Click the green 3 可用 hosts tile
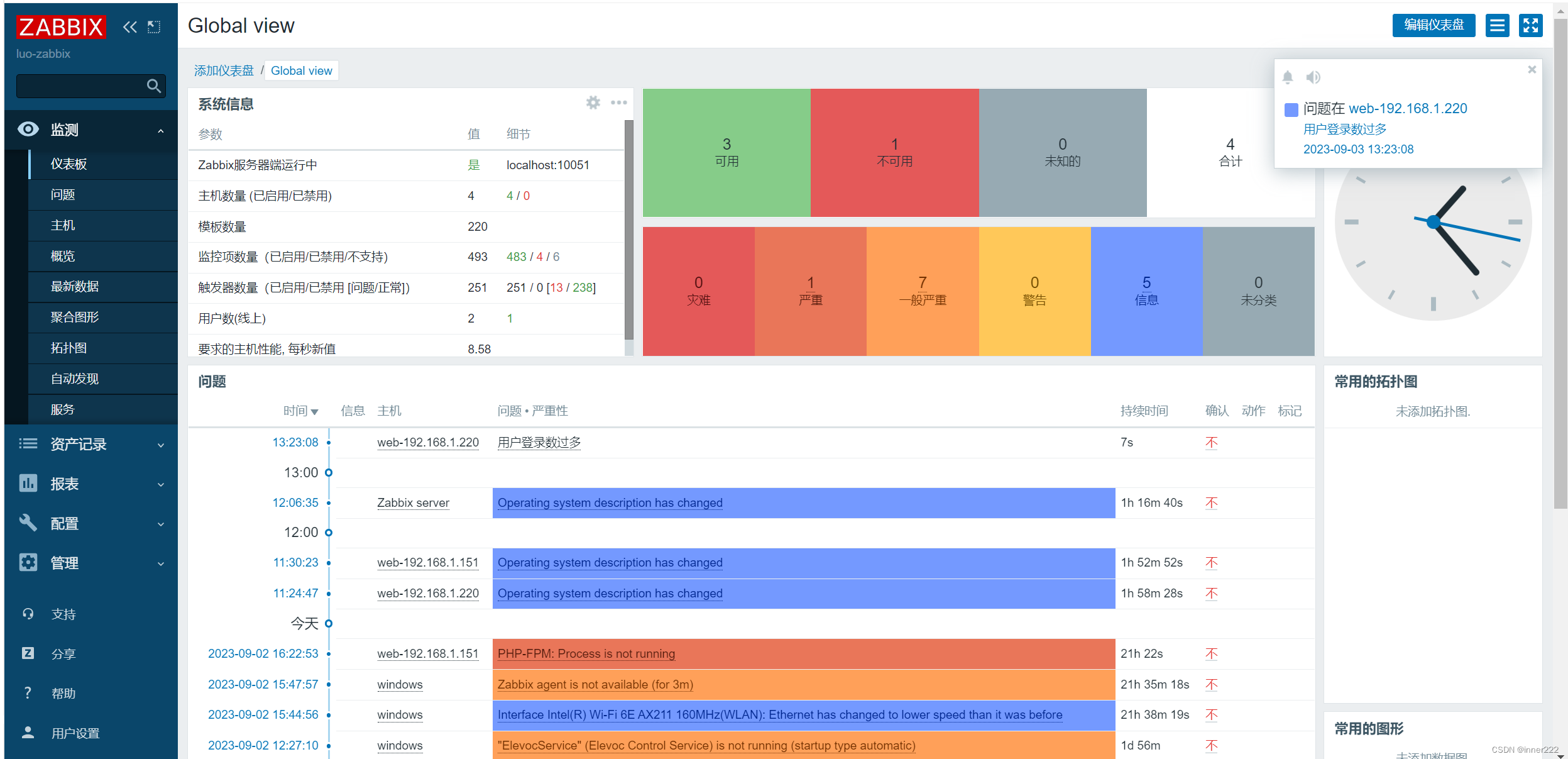The image size is (1568, 759). pos(726,153)
